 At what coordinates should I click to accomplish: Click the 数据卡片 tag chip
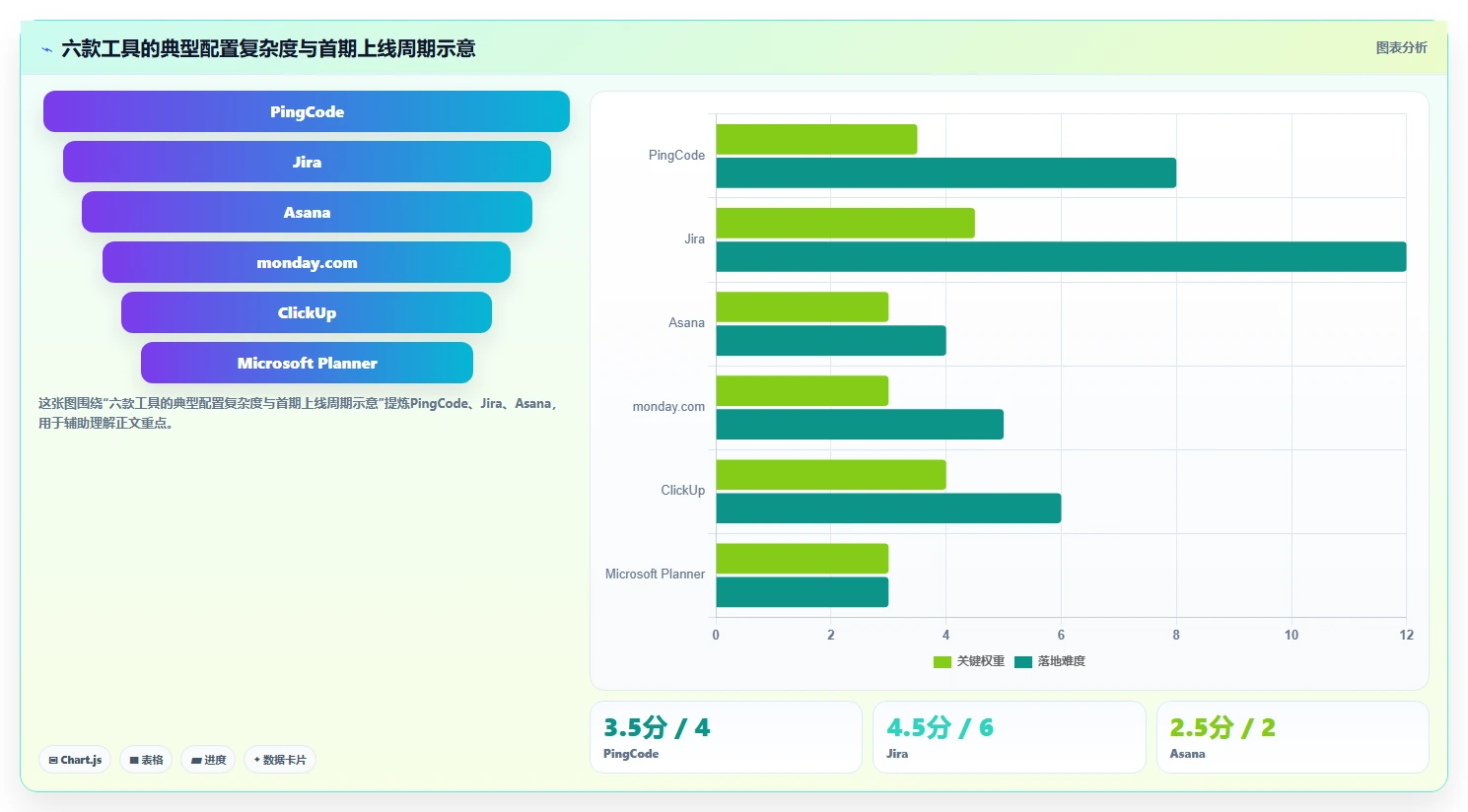tap(280, 760)
